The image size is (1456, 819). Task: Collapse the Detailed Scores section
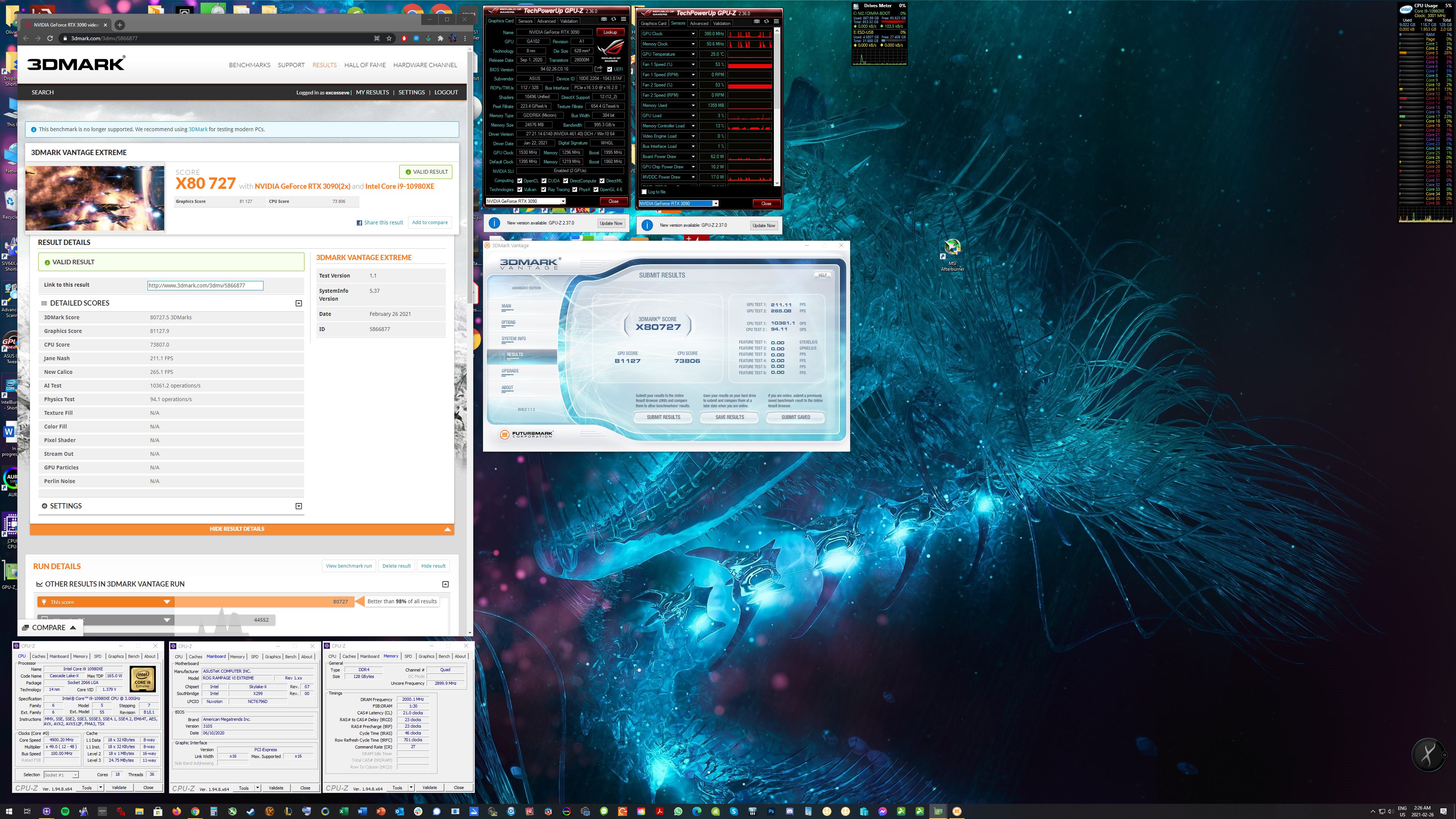[298, 303]
